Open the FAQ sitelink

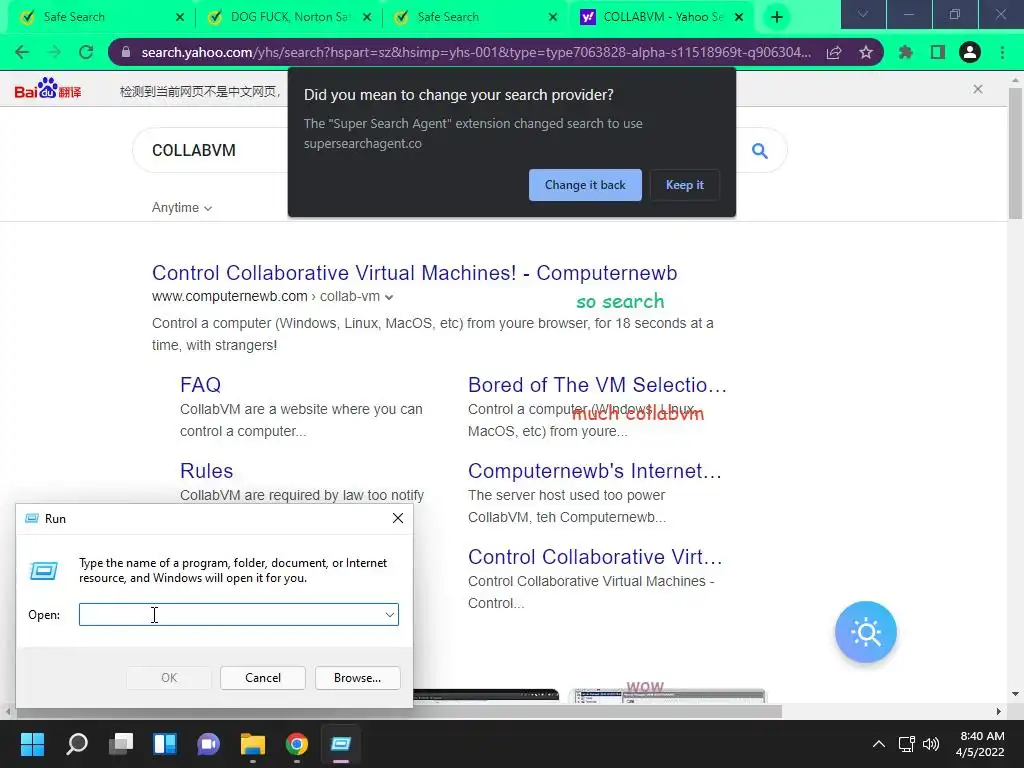[200, 385]
